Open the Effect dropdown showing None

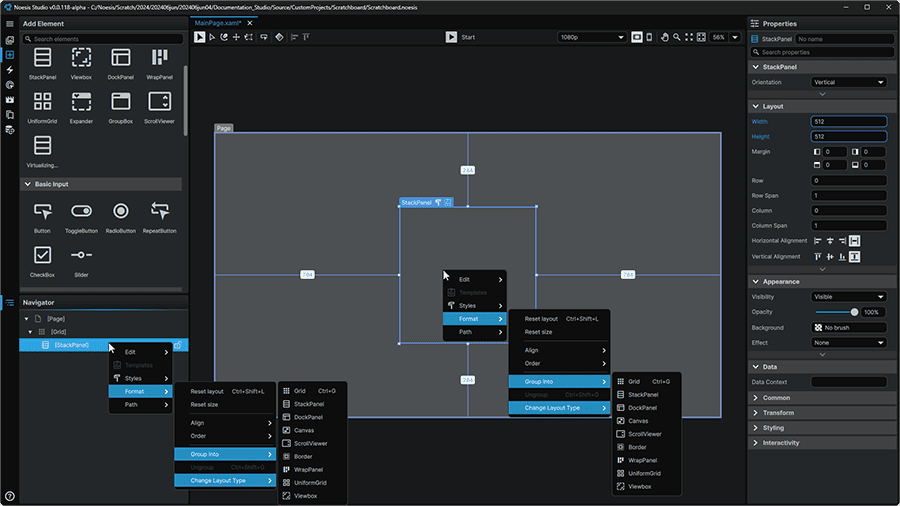tap(849, 342)
